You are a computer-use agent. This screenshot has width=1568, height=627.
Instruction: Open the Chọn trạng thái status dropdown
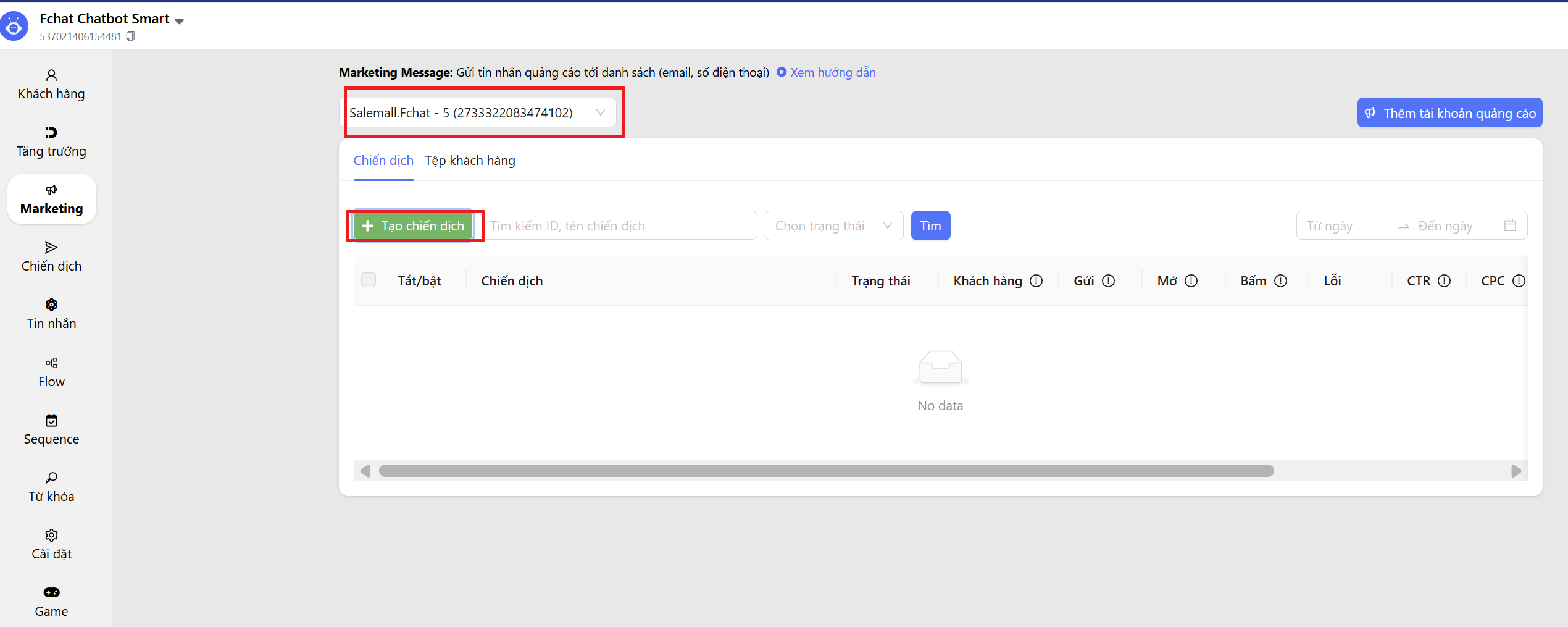[833, 226]
